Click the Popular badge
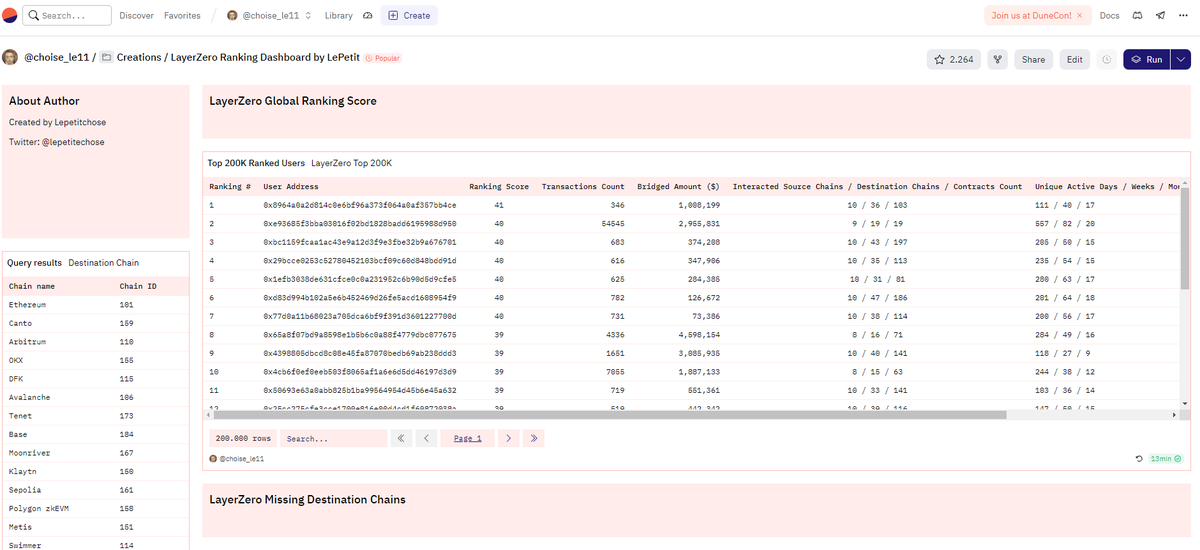 coord(384,58)
